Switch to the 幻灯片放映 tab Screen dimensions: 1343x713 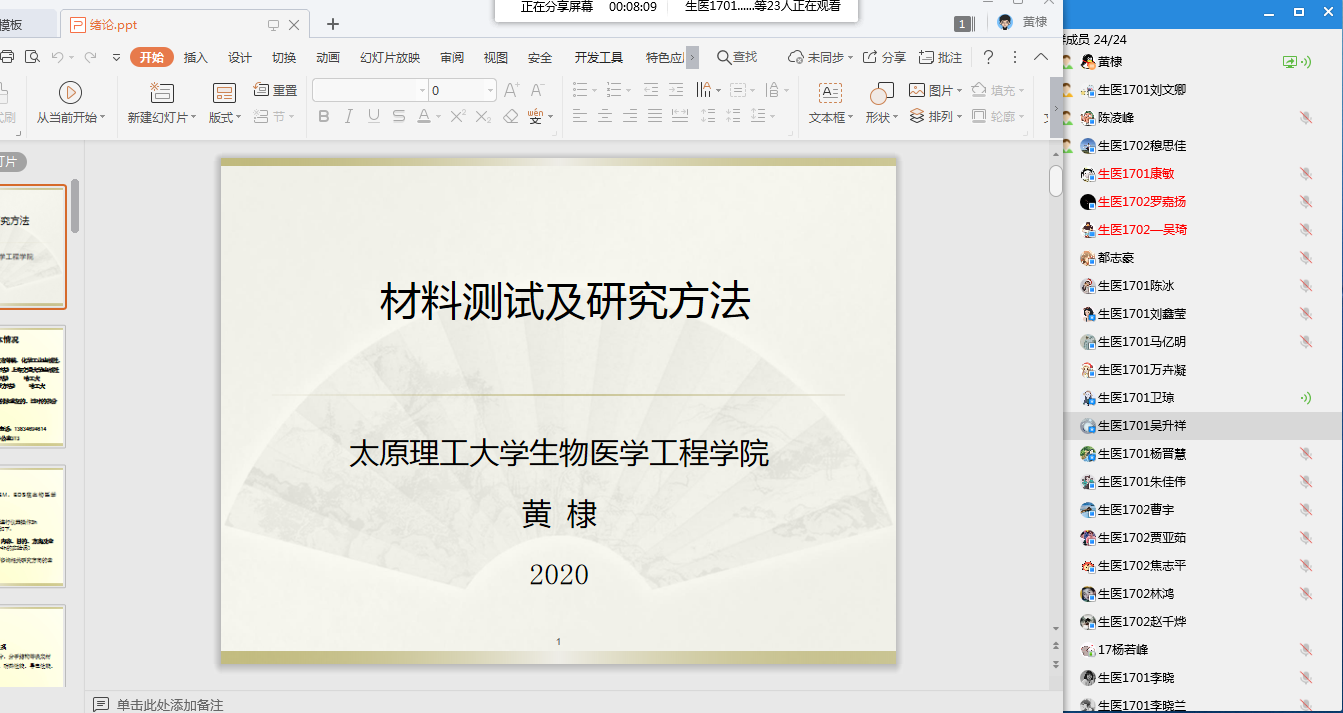point(390,57)
